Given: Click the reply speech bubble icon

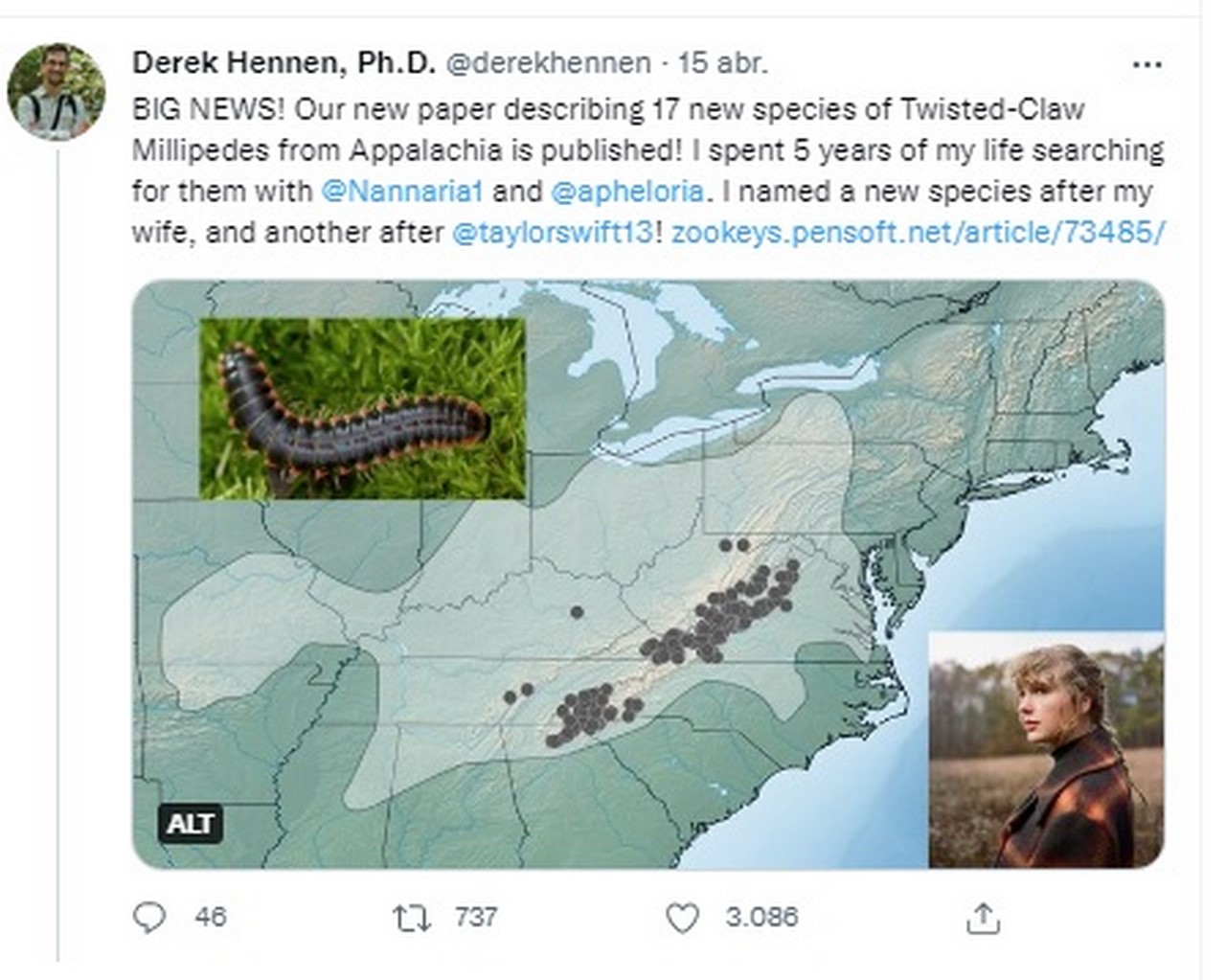Looking at the screenshot, I should [148, 918].
